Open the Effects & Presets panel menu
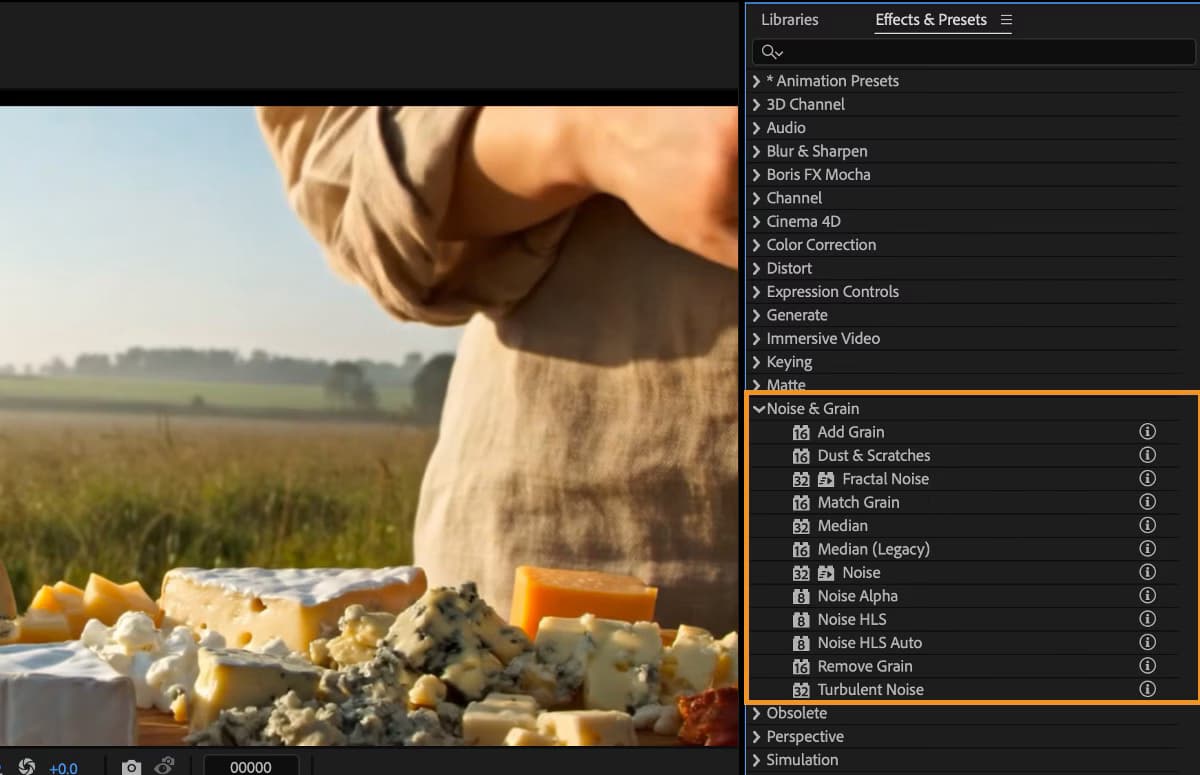 pyautogui.click(x=1007, y=19)
